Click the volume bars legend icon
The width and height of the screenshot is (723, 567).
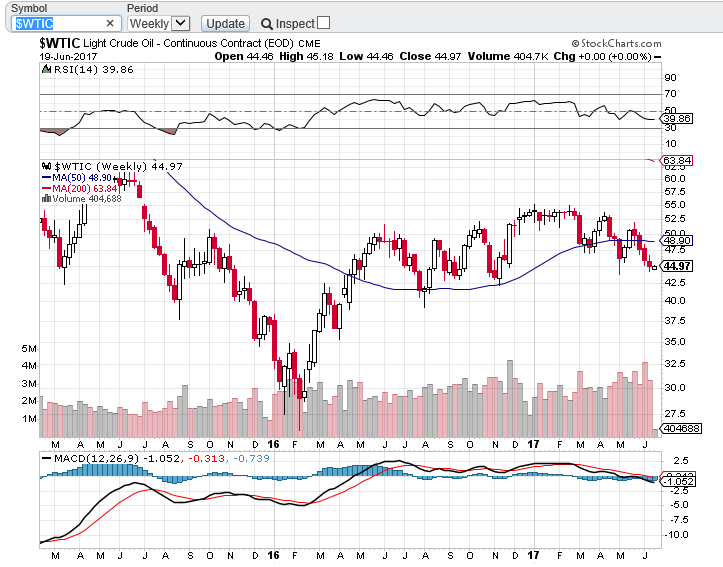click(46, 198)
